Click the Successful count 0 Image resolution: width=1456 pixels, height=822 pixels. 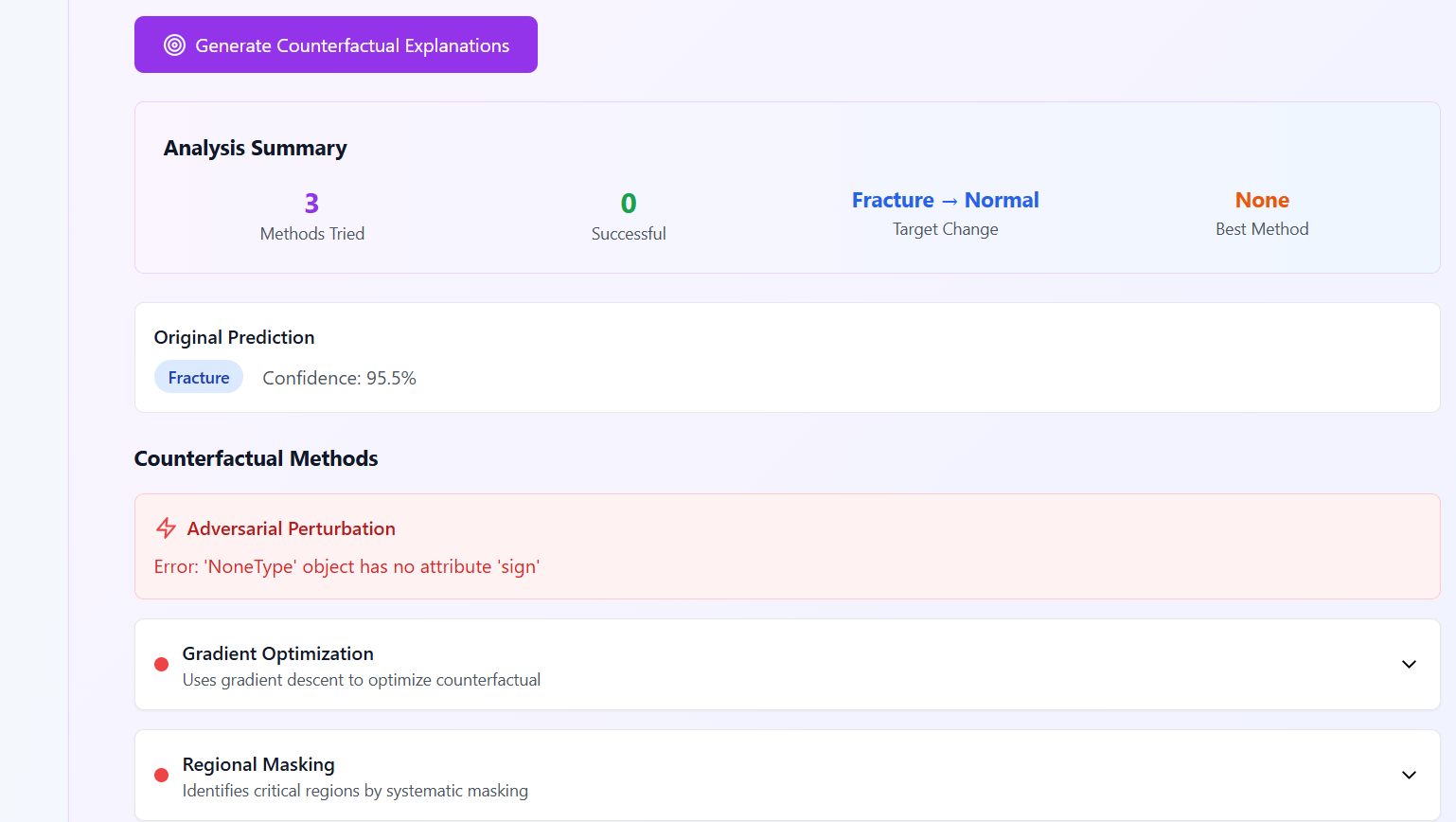click(x=629, y=203)
